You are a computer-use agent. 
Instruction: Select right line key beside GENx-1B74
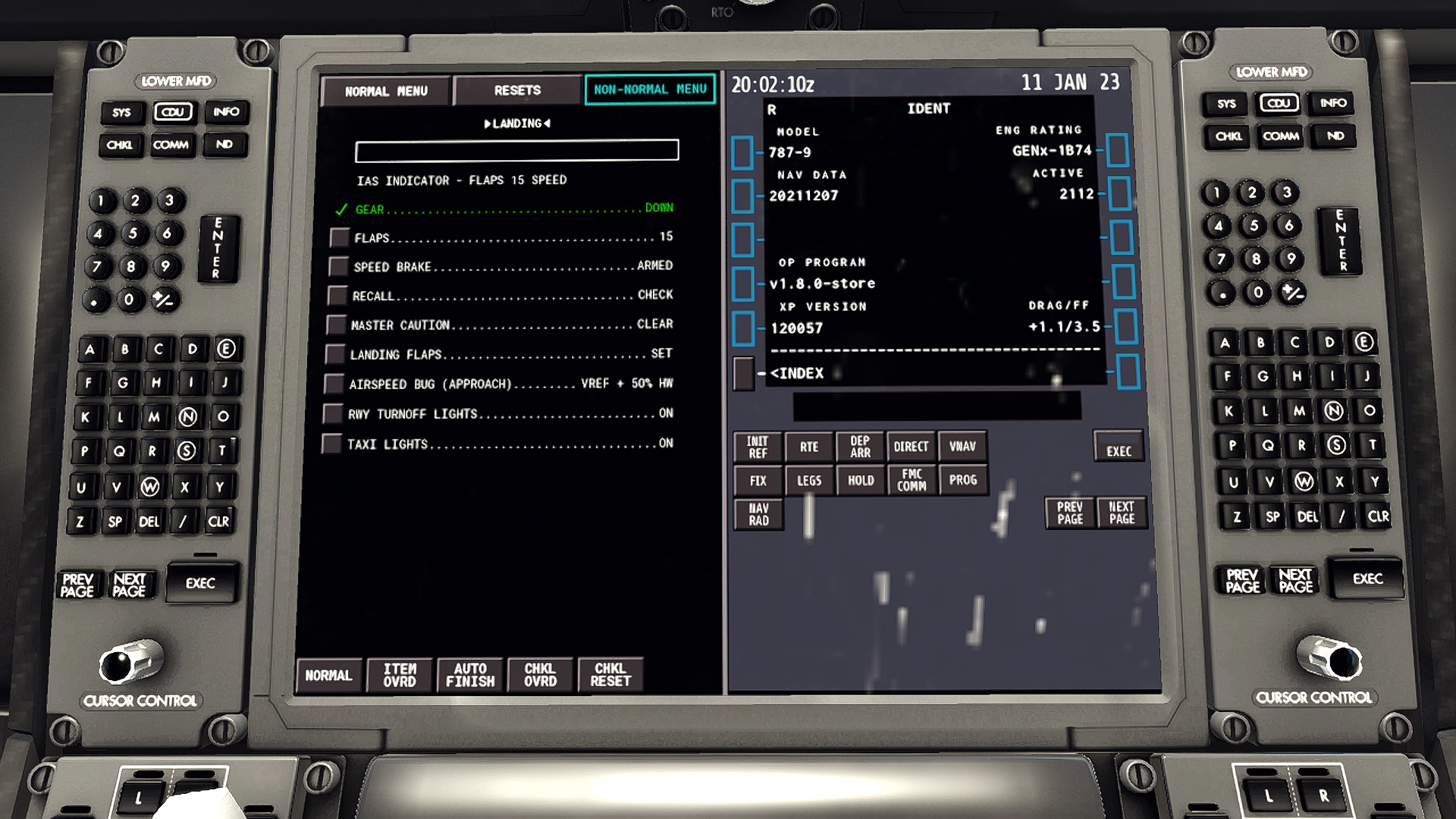(x=1117, y=150)
